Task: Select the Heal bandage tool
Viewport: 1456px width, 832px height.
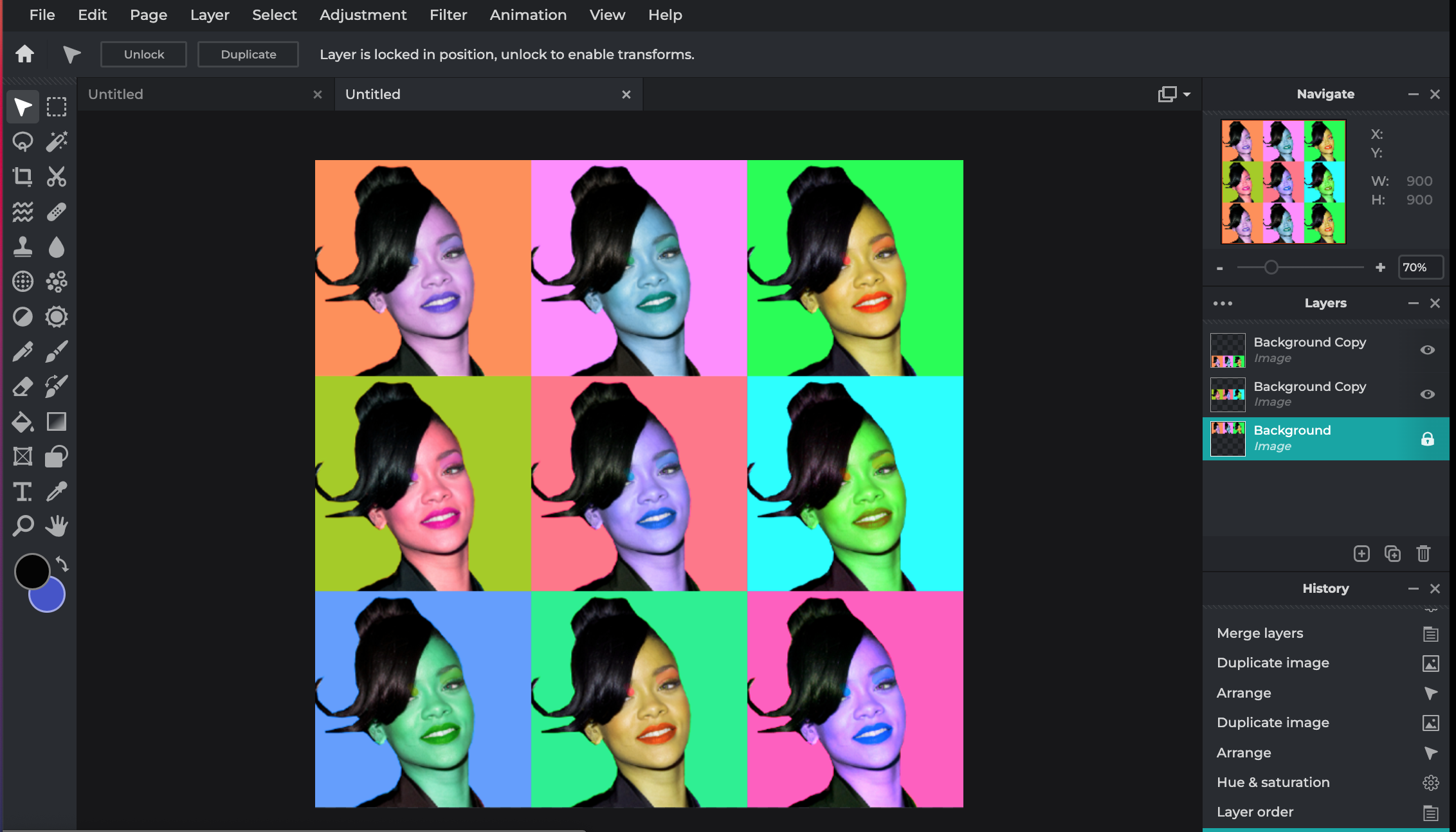Action: (57, 212)
